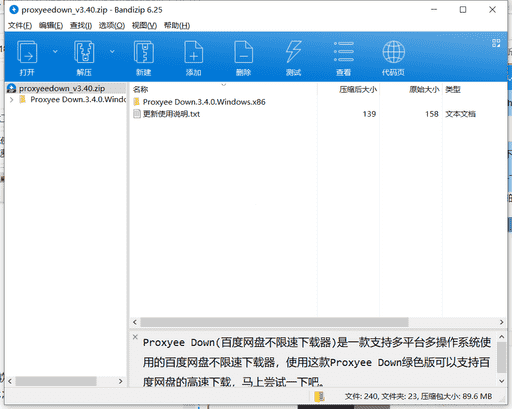Click the archive comment description text
Viewport: 512px width, 409px height.
(317, 362)
